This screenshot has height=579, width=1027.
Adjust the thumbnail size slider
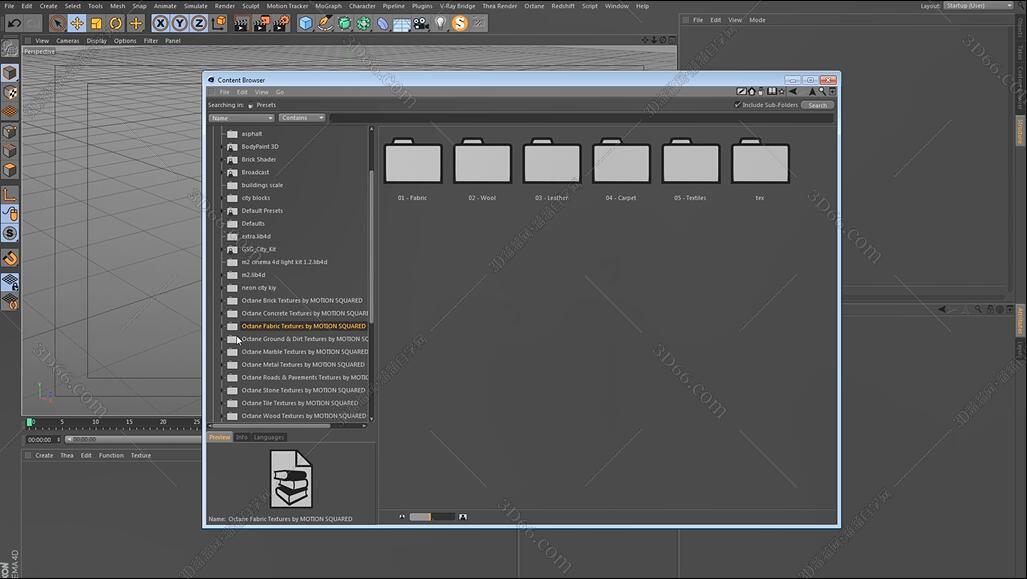[x=432, y=517]
